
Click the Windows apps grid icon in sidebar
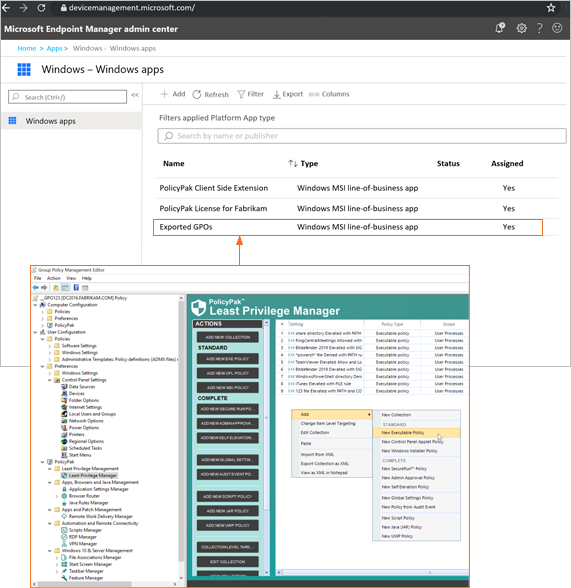pos(12,120)
